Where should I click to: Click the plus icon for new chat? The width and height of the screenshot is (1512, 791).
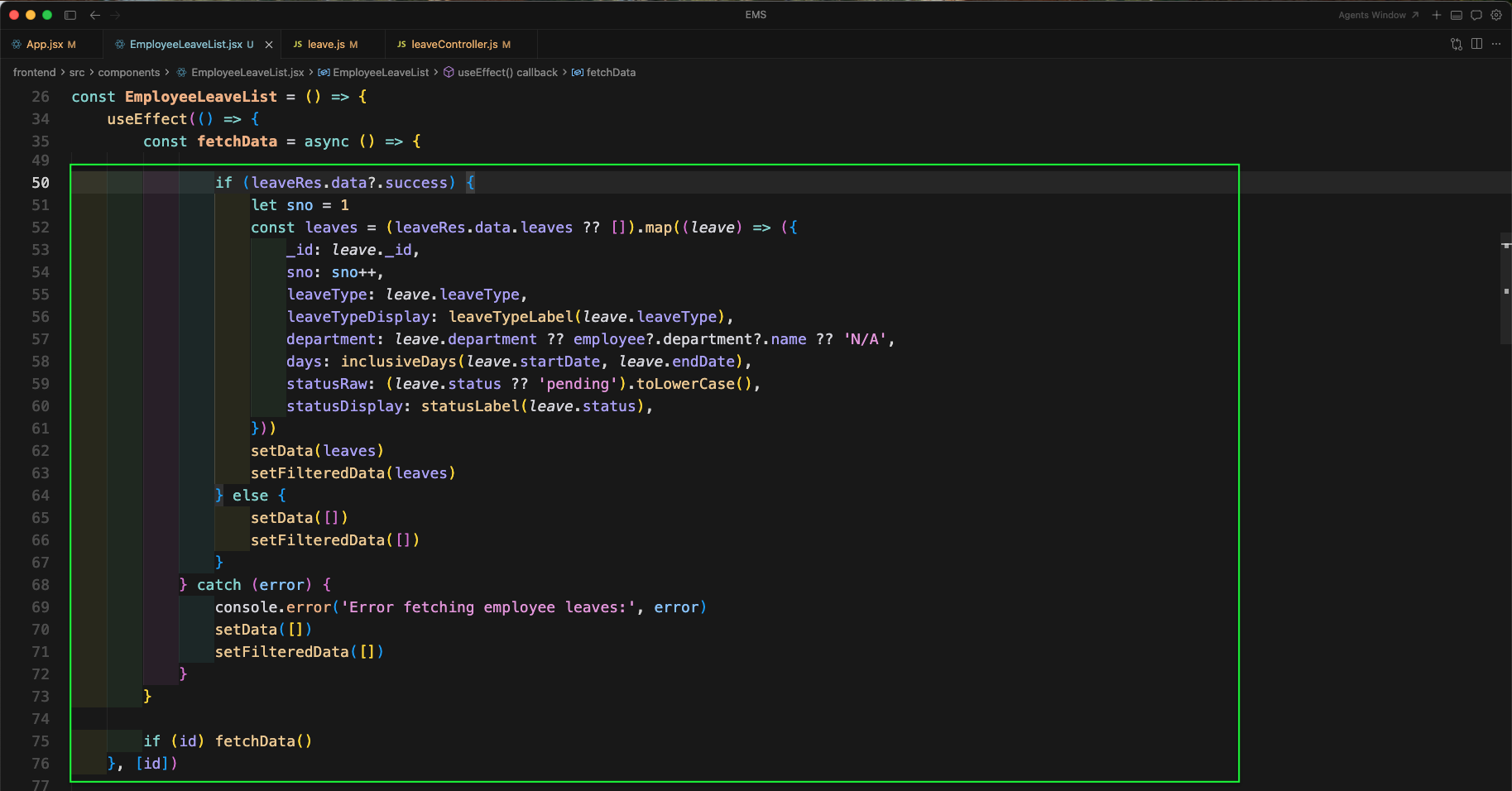(1437, 15)
